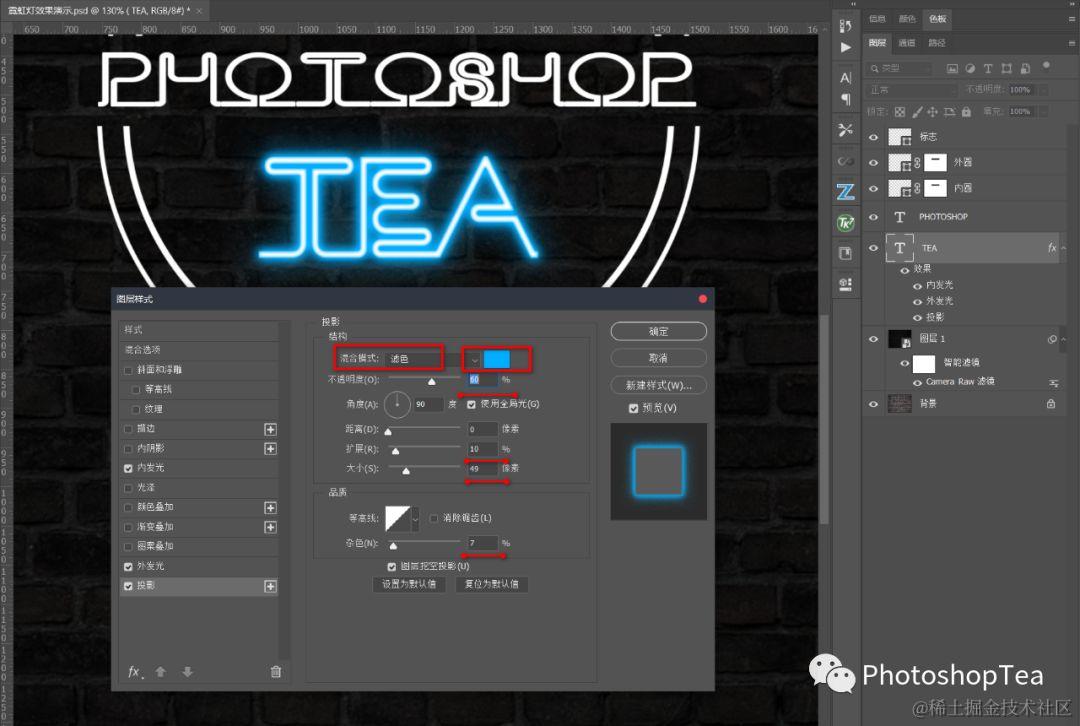The width and height of the screenshot is (1080, 726).
Task: Click the 复位为默认值 button
Action: coord(491,584)
